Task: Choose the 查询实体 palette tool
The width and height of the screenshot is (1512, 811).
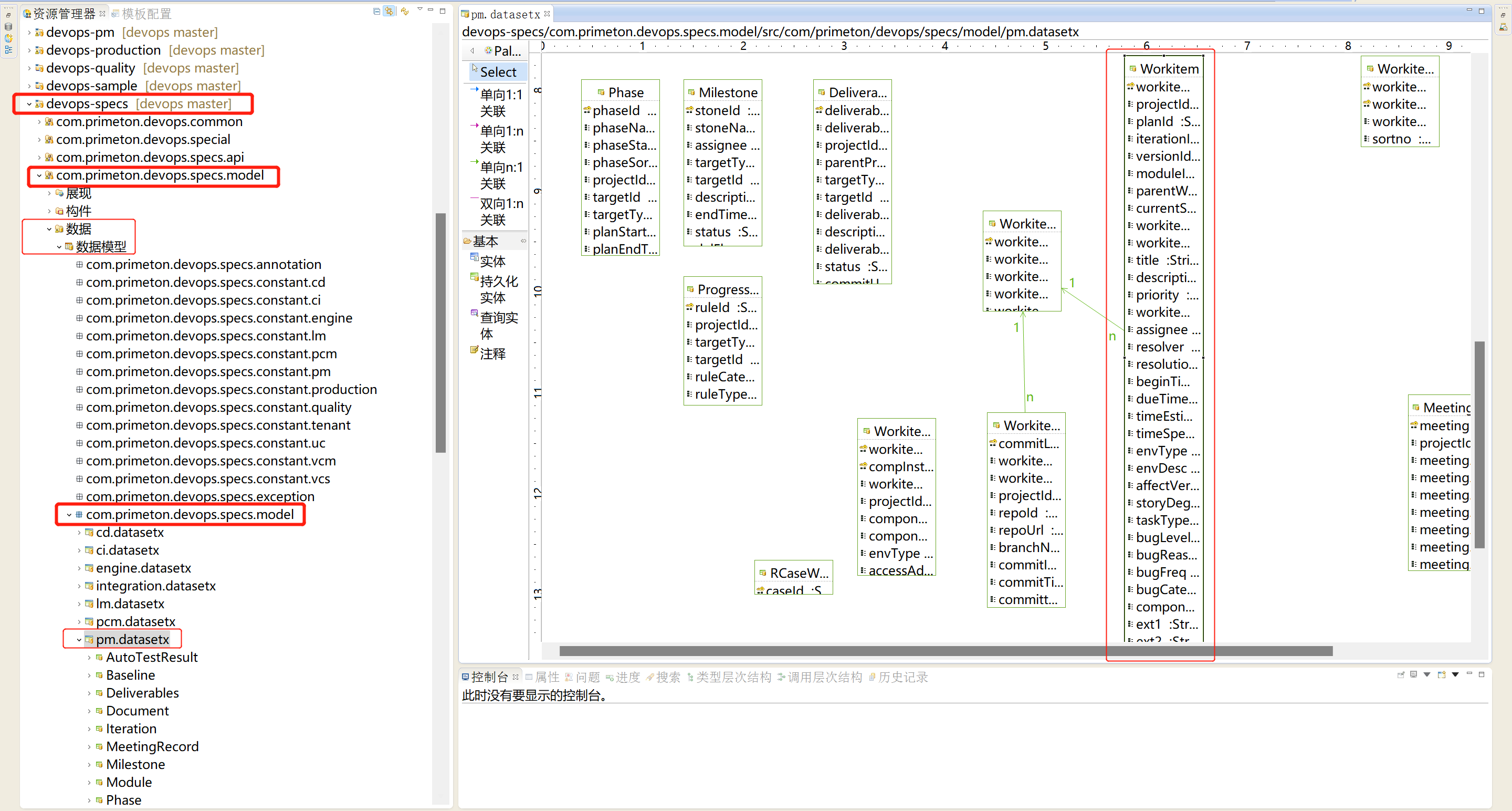Action: (x=498, y=325)
